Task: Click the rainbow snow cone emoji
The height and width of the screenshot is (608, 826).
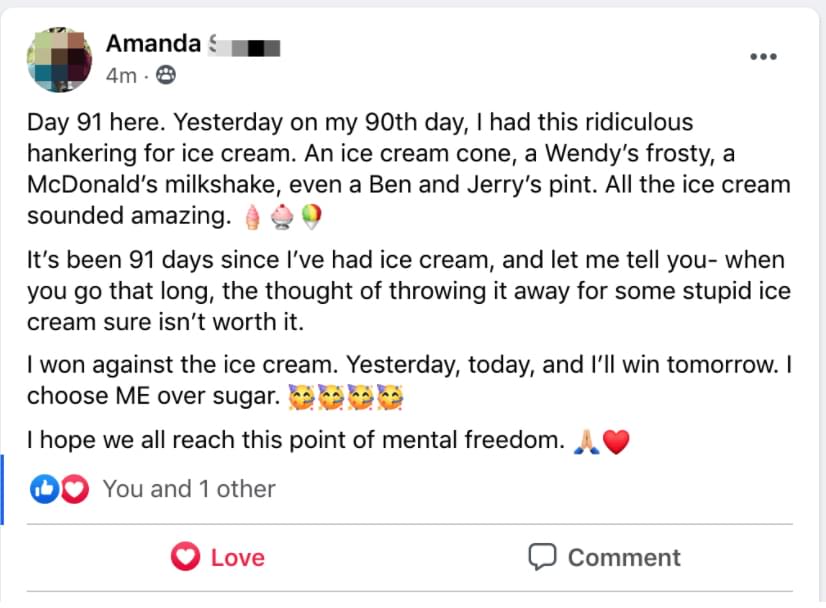Action: pos(313,216)
